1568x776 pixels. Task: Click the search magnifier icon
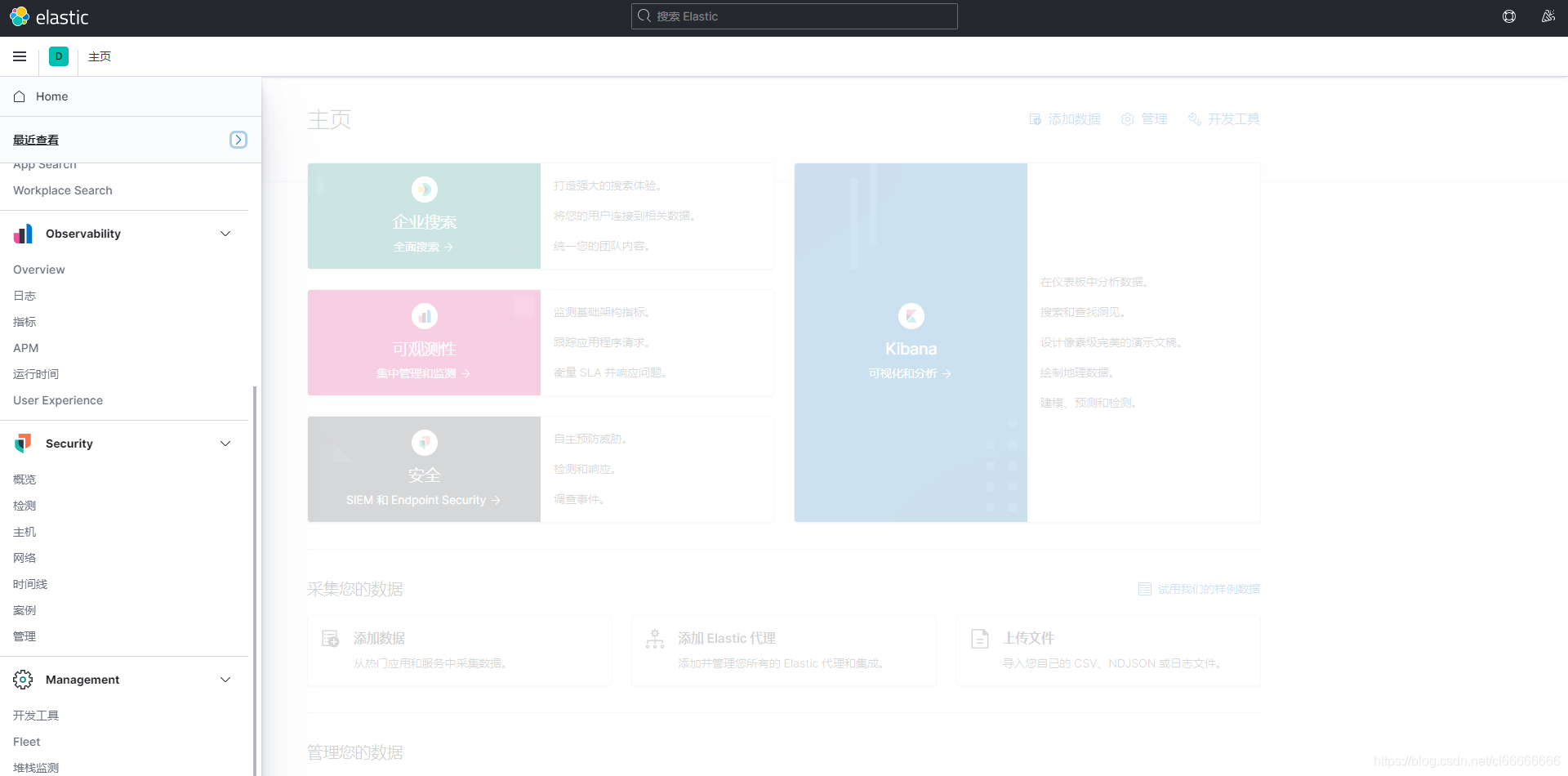click(x=644, y=16)
